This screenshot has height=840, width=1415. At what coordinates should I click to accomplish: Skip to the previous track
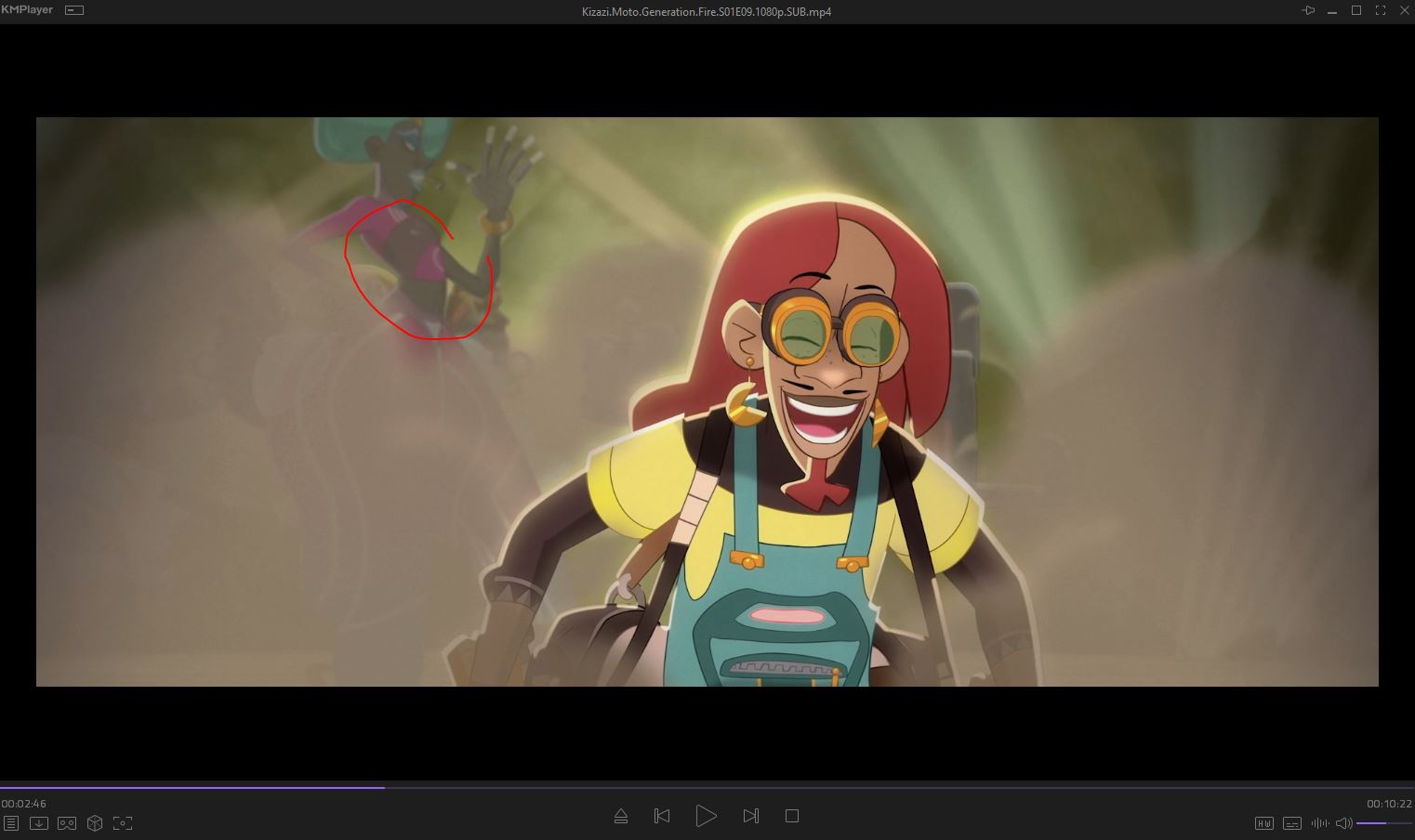point(662,816)
